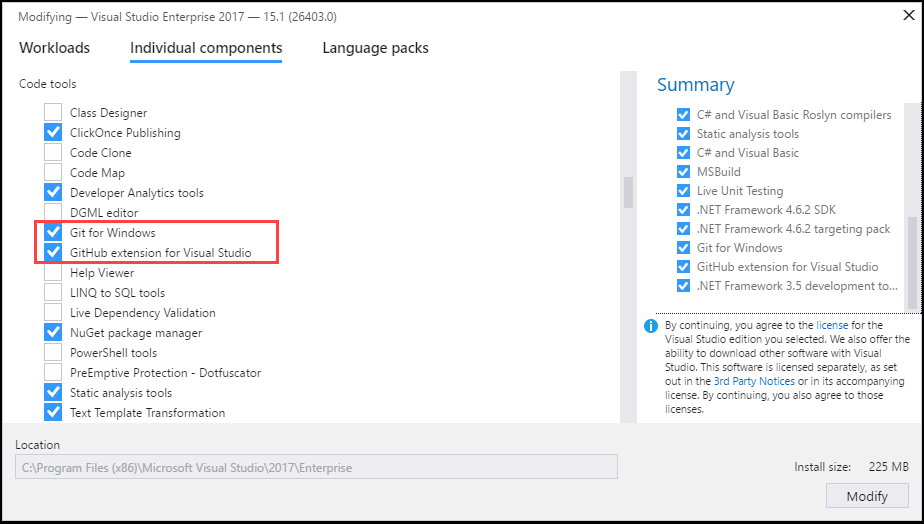Click the Modify button
The height and width of the screenshot is (524, 924).
click(867, 496)
